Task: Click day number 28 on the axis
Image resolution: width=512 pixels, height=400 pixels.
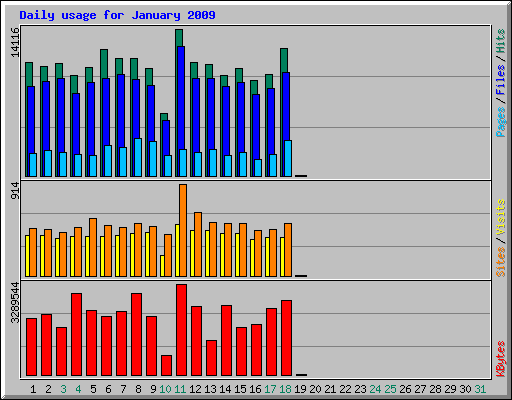Action: 435,389
